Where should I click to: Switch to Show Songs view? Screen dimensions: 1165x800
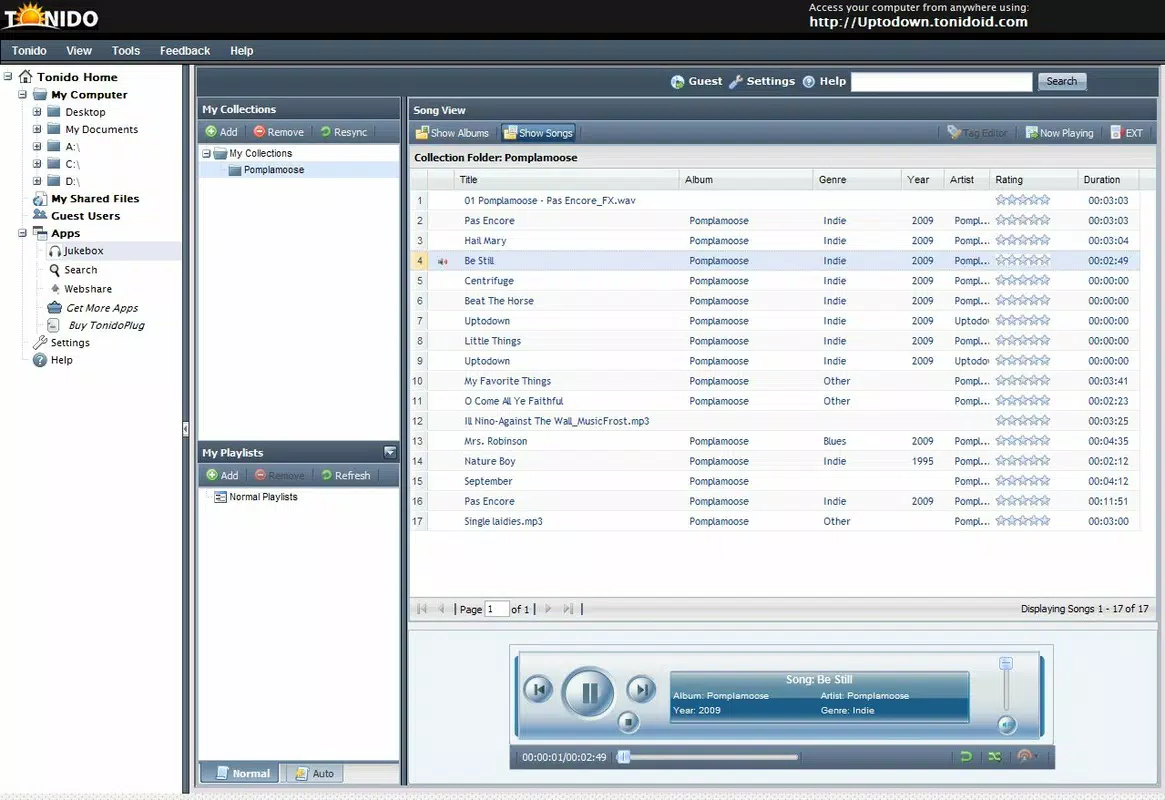[x=539, y=133]
